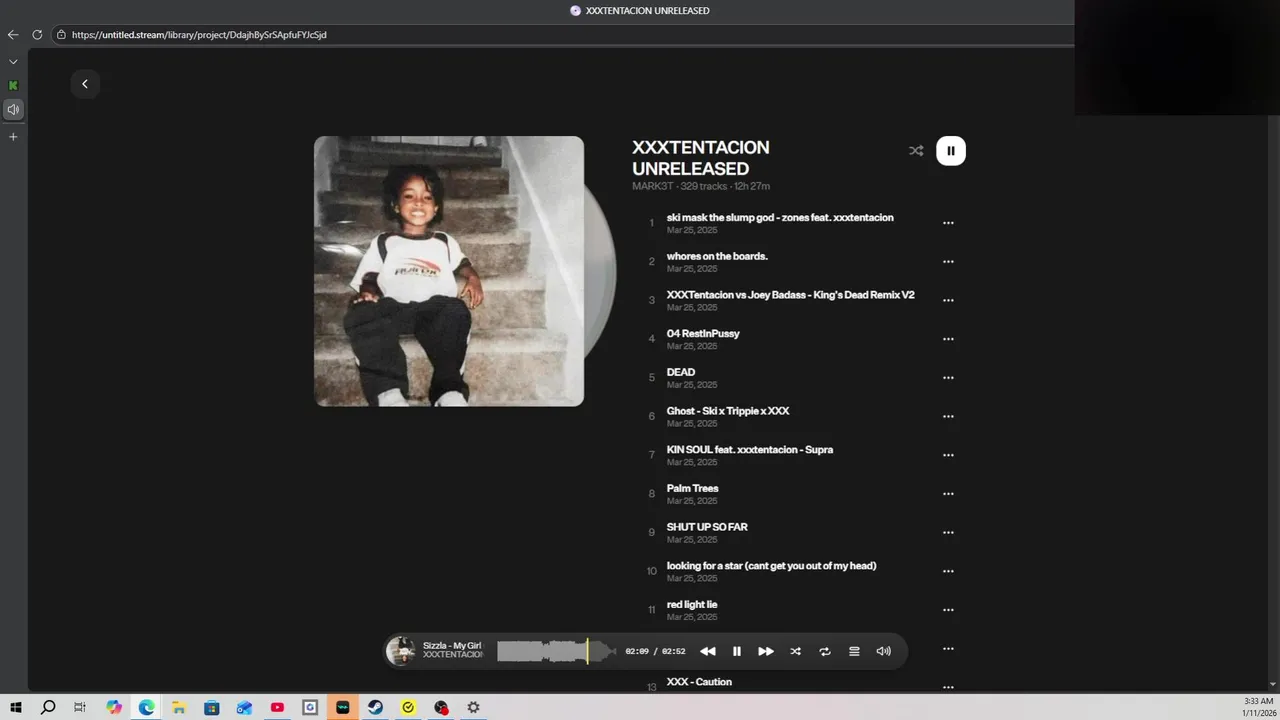Skip to previous track in player
The image size is (1280, 720).
(708, 651)
